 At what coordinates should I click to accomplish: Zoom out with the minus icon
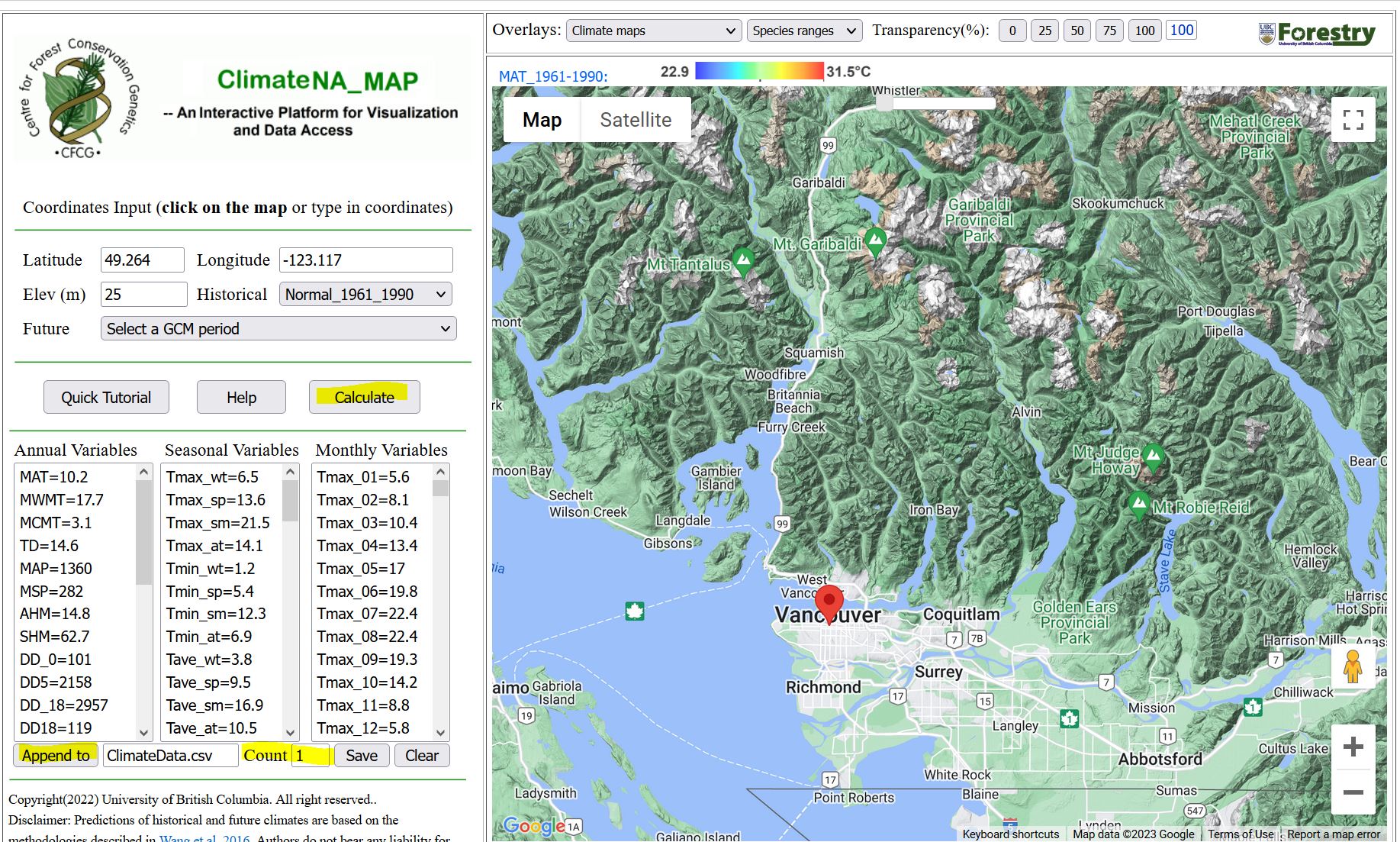[1353, 792]
